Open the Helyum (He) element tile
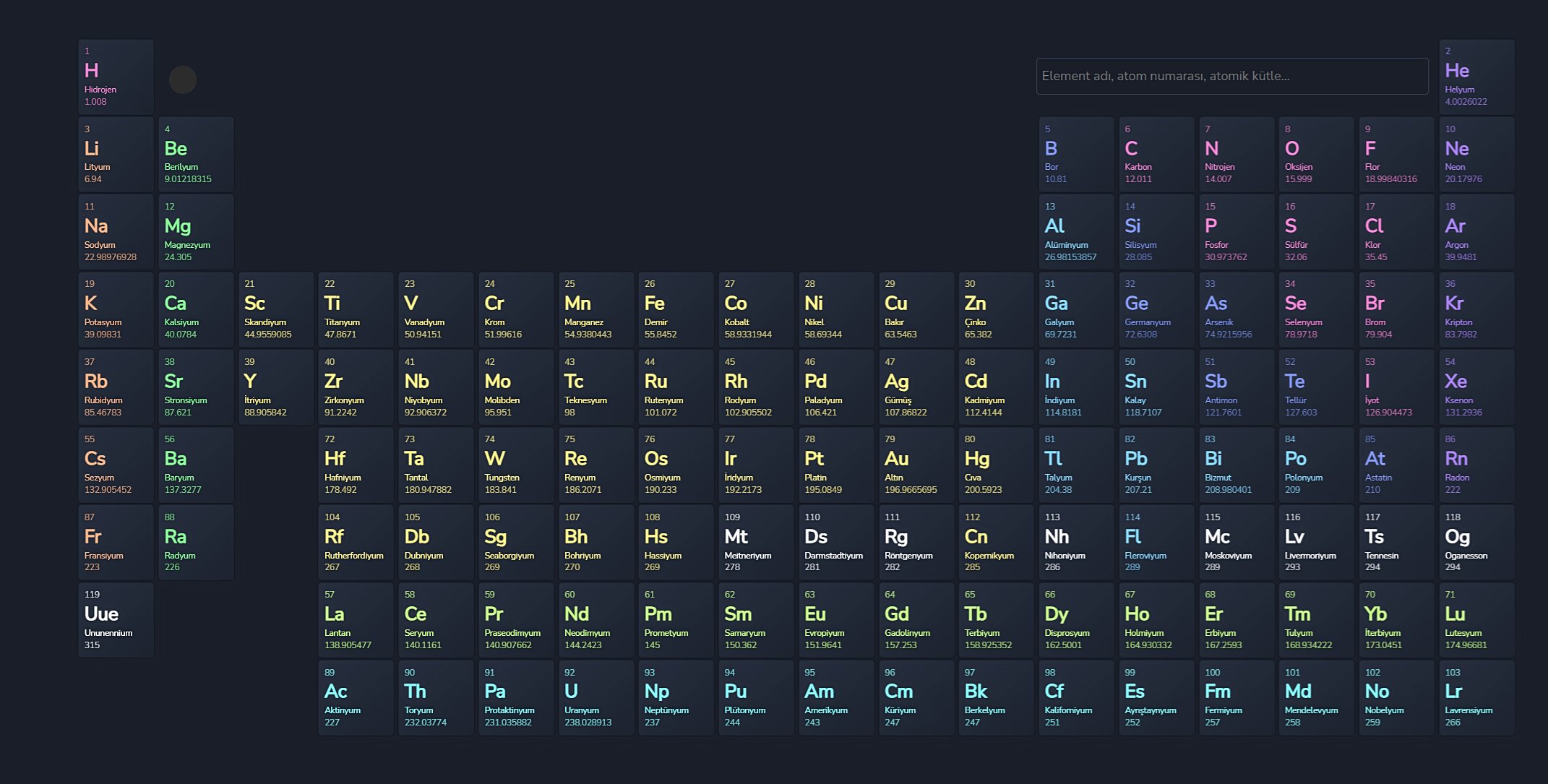Image resolution: width=1548 pixels, height=784 pixels. pyautogui.click(x=1476, y=77)
